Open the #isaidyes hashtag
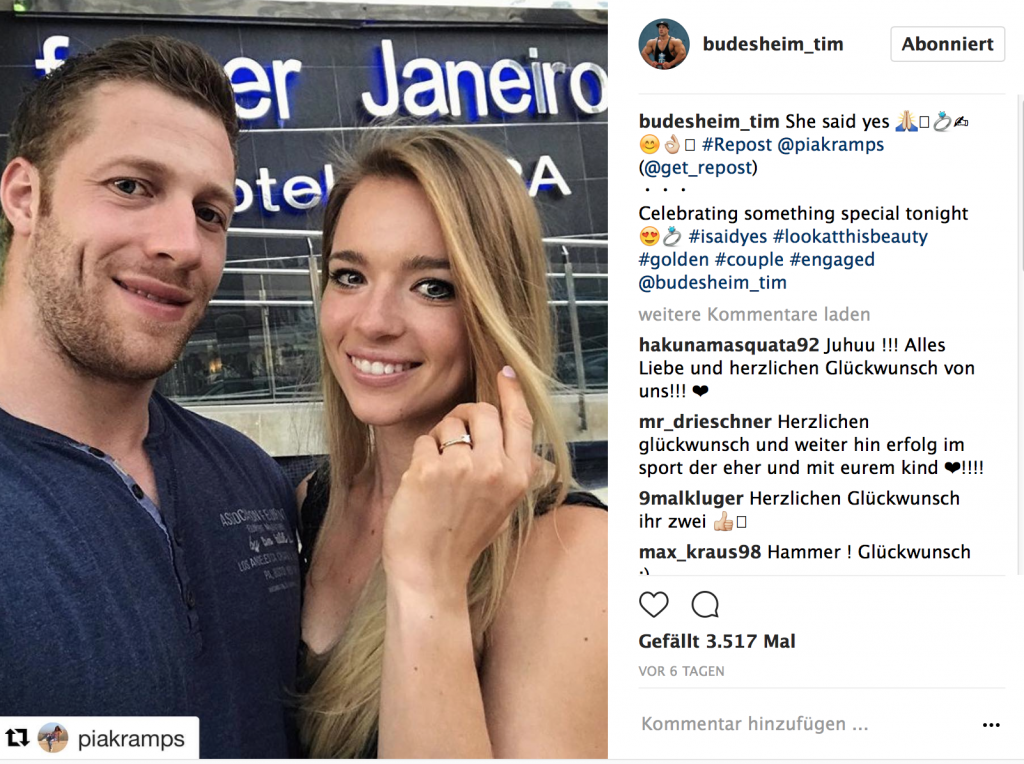This screenshot has height=764, width=1024. (x=728, y=236)
